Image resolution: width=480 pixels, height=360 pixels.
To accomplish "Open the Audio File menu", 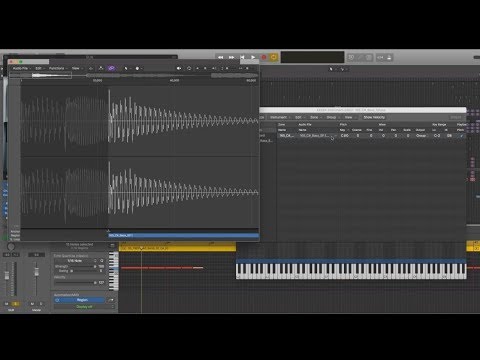I will pos(21,68).
